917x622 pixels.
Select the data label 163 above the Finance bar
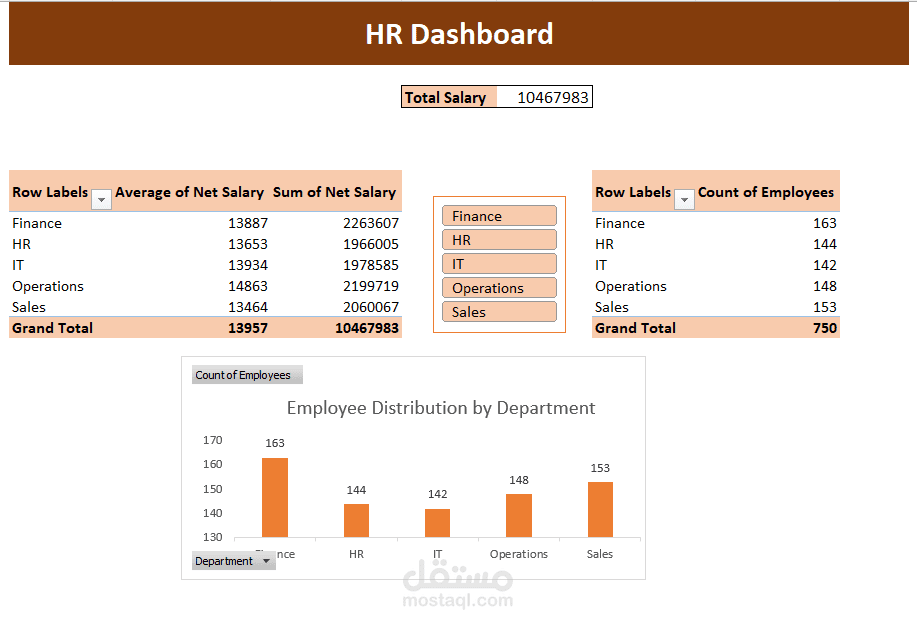[x=274, y=442]
